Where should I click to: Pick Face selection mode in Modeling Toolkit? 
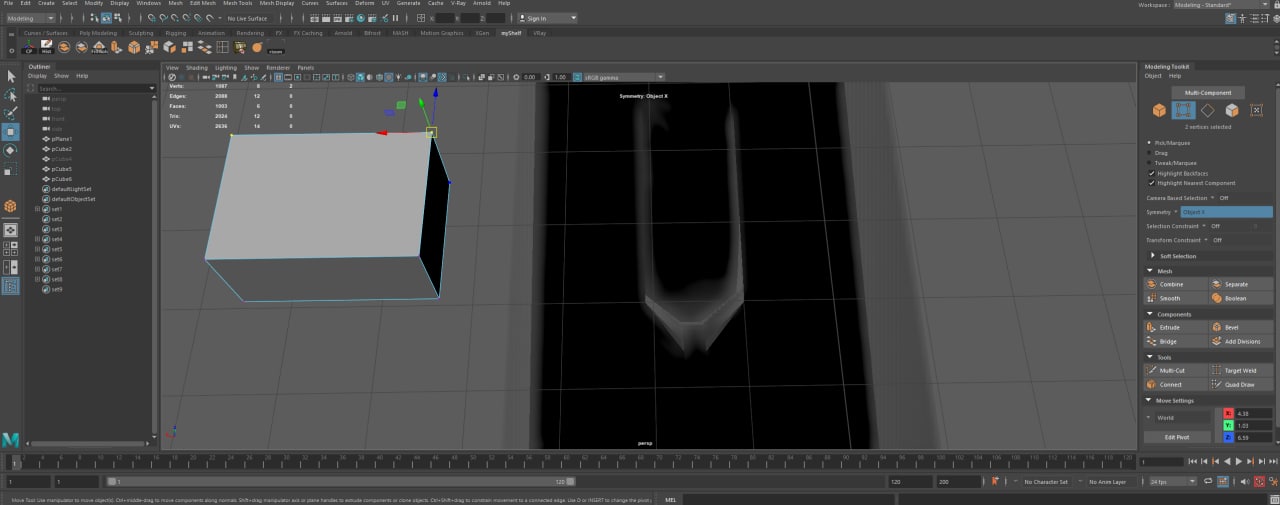(1232, 110)
